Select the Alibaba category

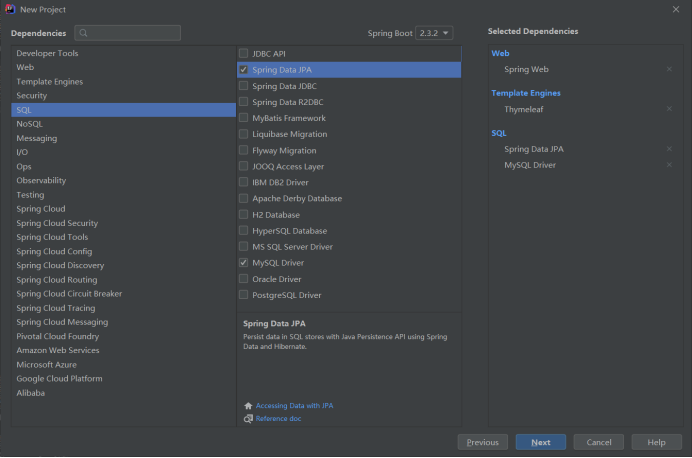point(124,393)
